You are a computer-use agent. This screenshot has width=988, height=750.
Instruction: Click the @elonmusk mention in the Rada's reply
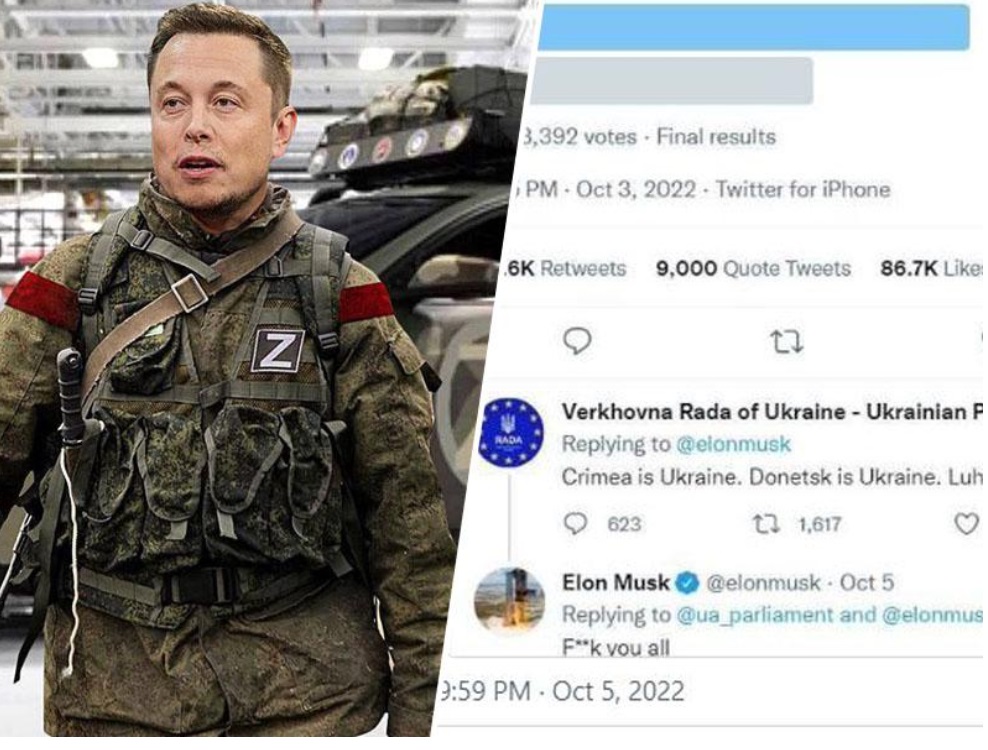(733, 445)
